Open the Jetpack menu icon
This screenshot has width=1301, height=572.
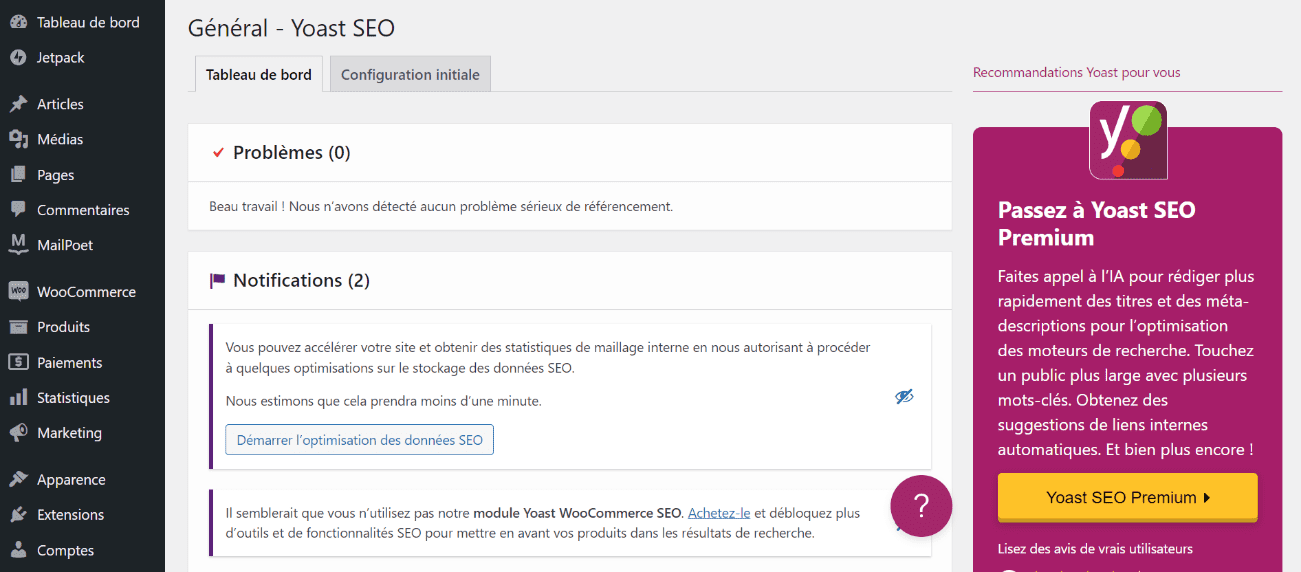pos(18,58)
